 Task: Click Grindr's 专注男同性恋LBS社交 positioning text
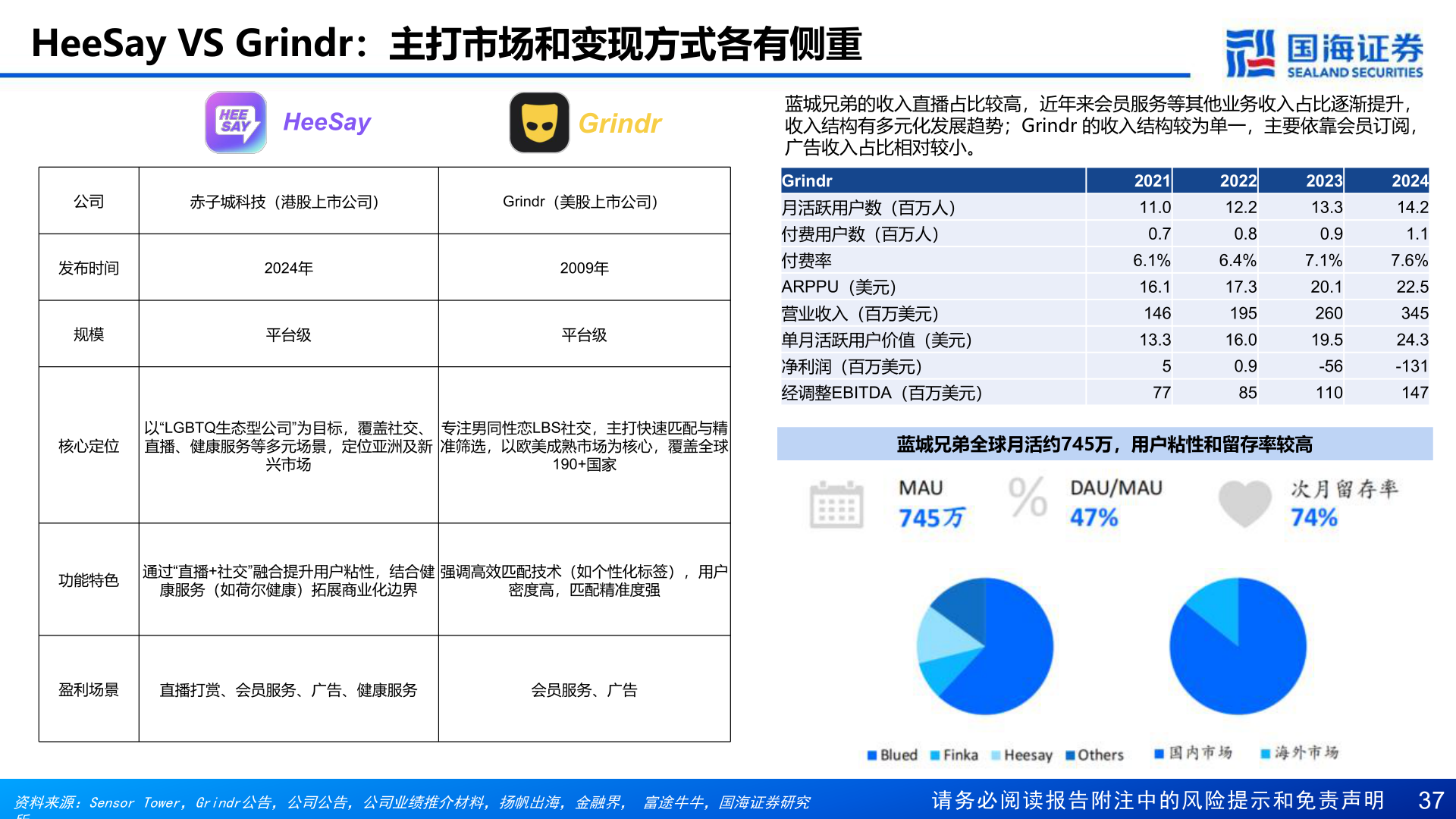(584, 446)
